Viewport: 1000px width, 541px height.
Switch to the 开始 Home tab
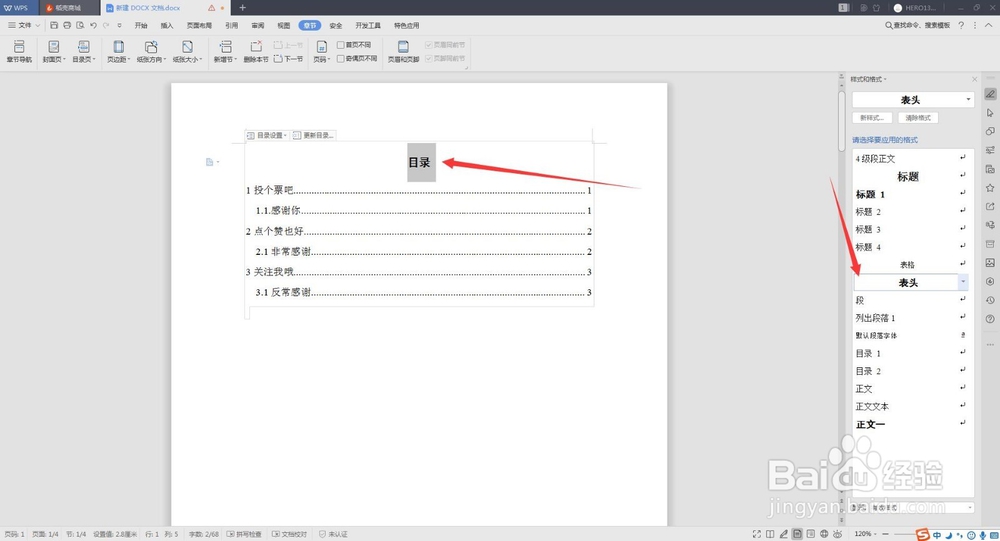point(141,26)
